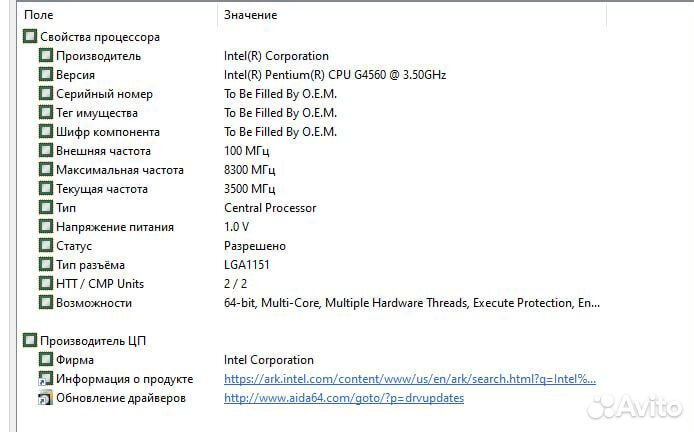Select the 'Версия' field label
This screenshot has height=432, width=694.
point(75,75)
